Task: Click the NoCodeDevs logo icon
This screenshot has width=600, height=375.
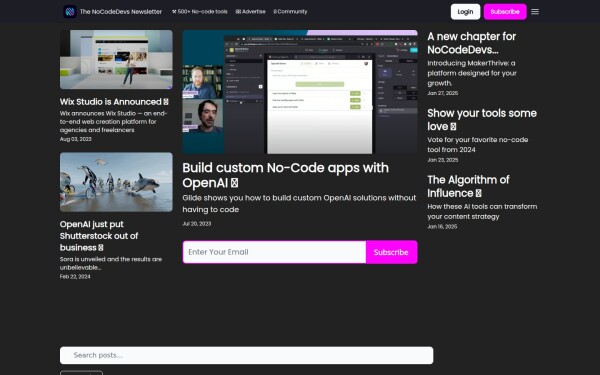Action: coord(70,11)
